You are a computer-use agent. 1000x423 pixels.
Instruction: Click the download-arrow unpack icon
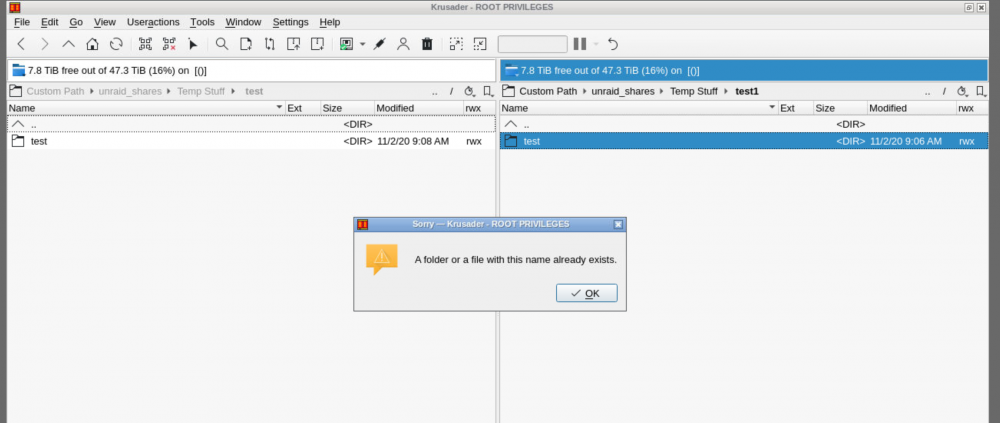click(317, 44)
